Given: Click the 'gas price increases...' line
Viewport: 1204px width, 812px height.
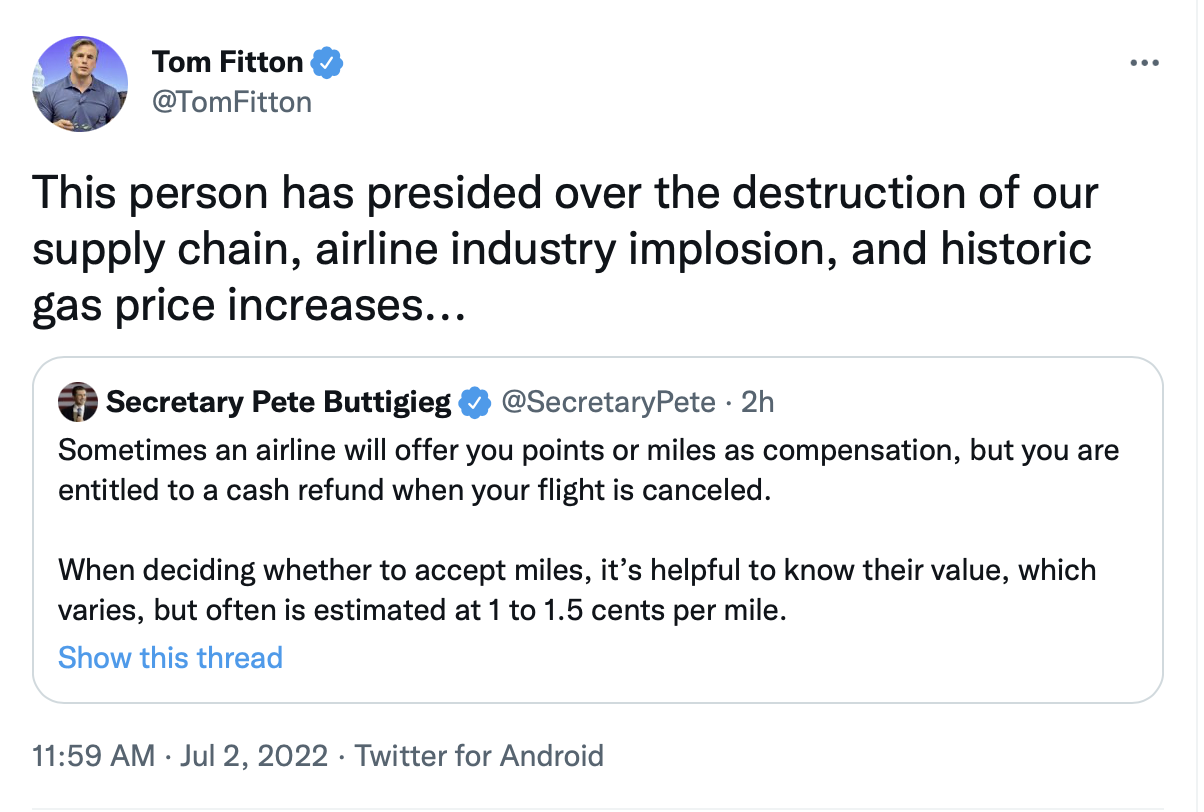Looking at the screenshot, I should coord(248,303).
